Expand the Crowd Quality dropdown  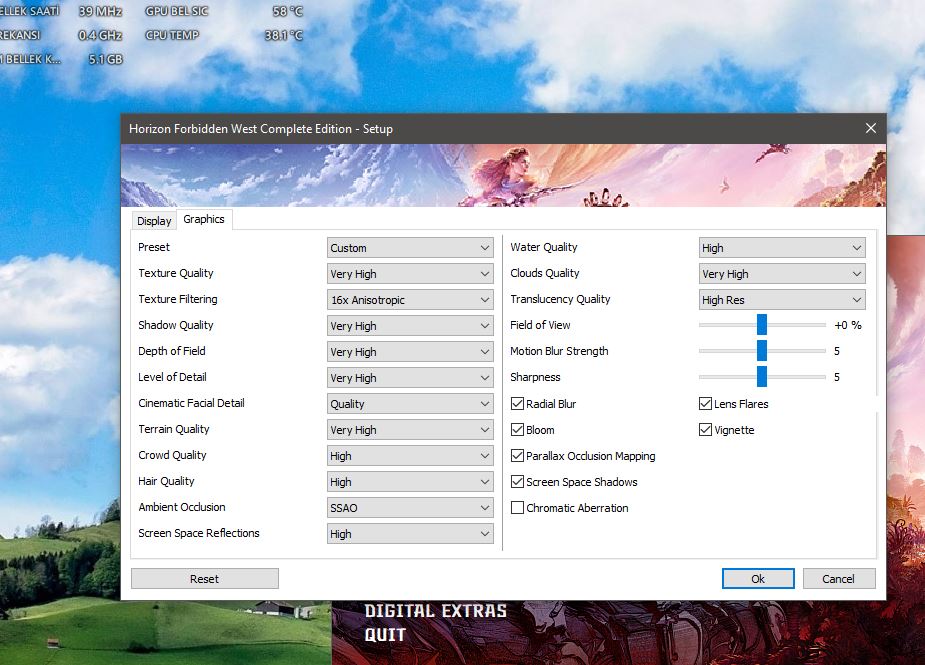pyautogui.click(x=410, y=456)
